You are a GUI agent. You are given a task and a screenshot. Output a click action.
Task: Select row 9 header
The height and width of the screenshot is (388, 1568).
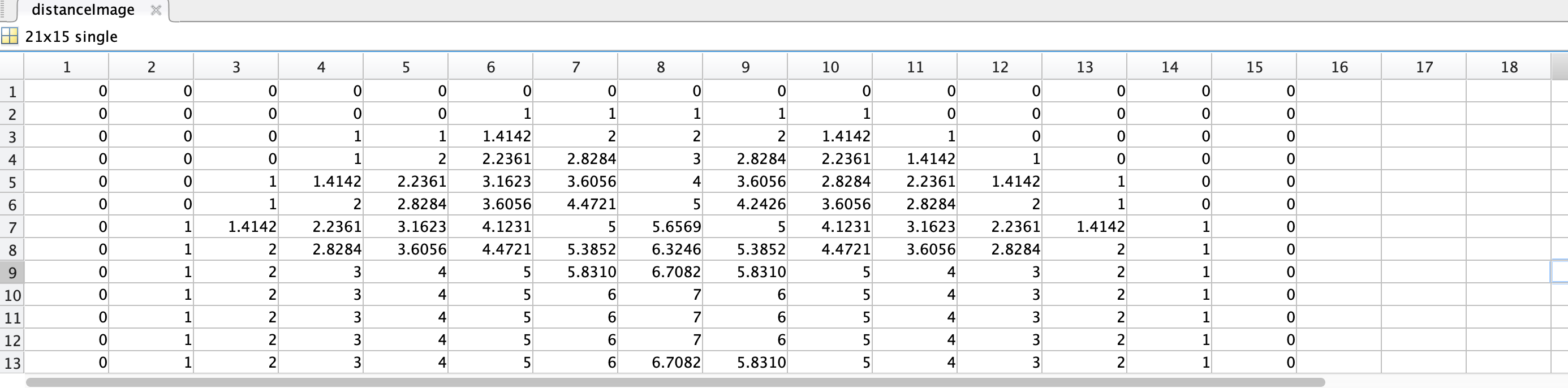(12, 272)
